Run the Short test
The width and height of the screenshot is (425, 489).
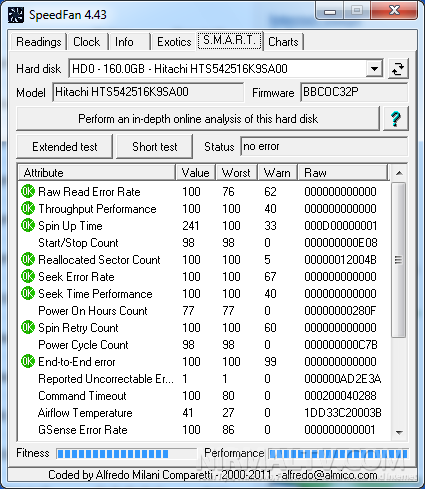[155, 147]
